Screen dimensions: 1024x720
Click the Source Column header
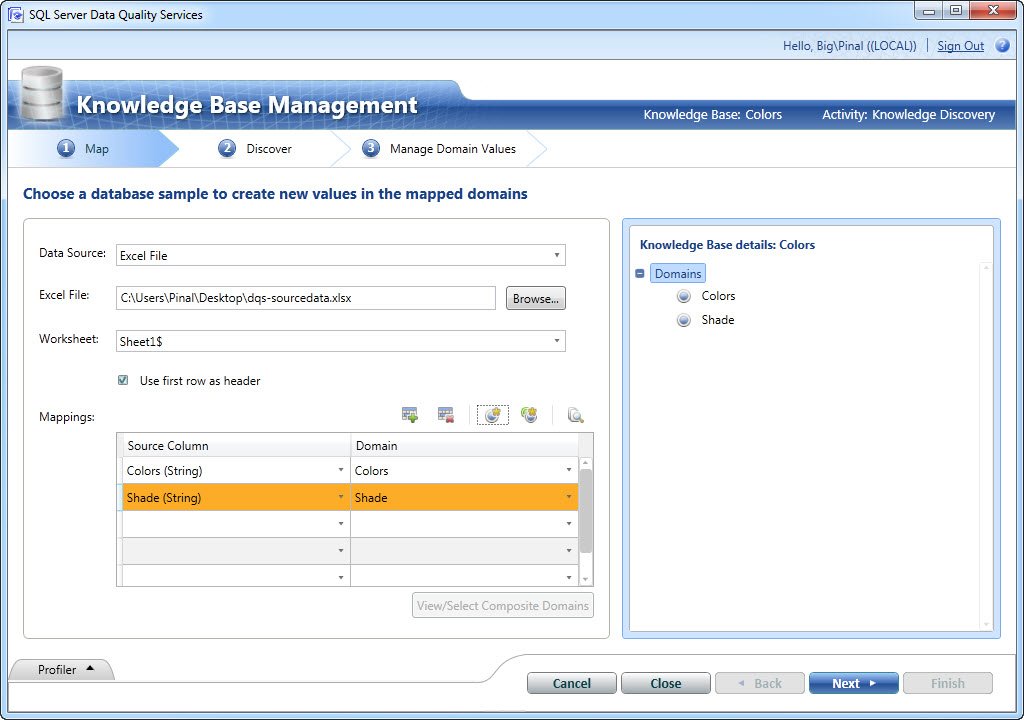pos(236,446)
